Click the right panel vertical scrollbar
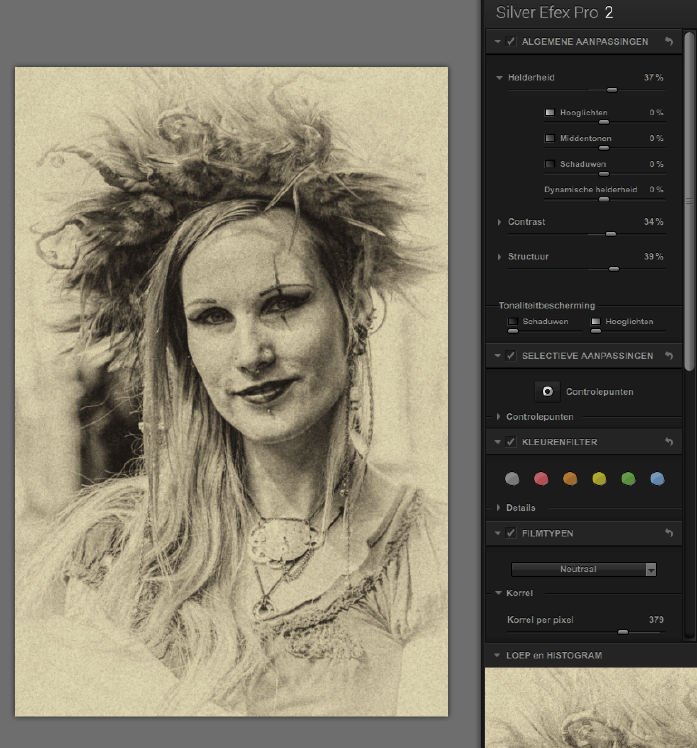697x748 pixels. (689, 201)
